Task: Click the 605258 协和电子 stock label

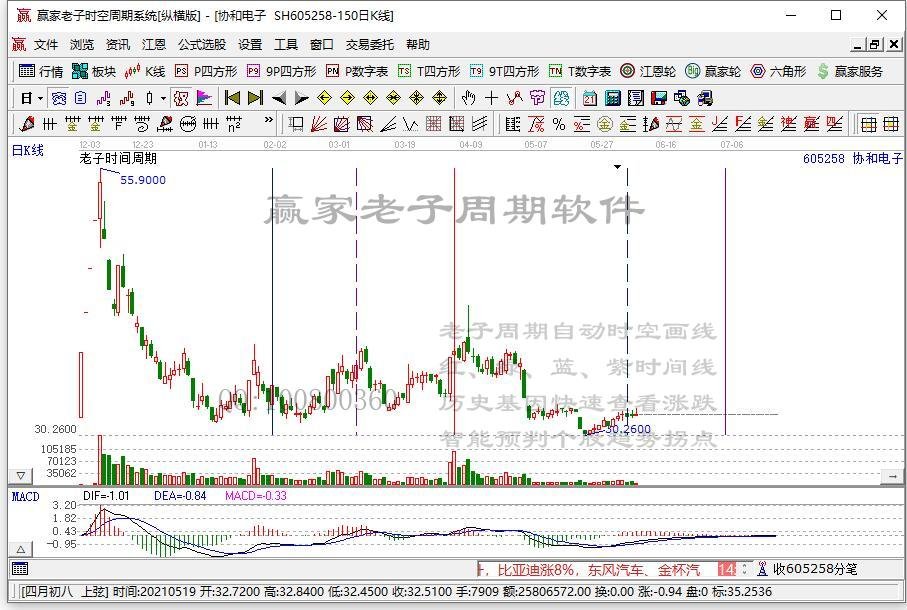Action: pos(853,158)
